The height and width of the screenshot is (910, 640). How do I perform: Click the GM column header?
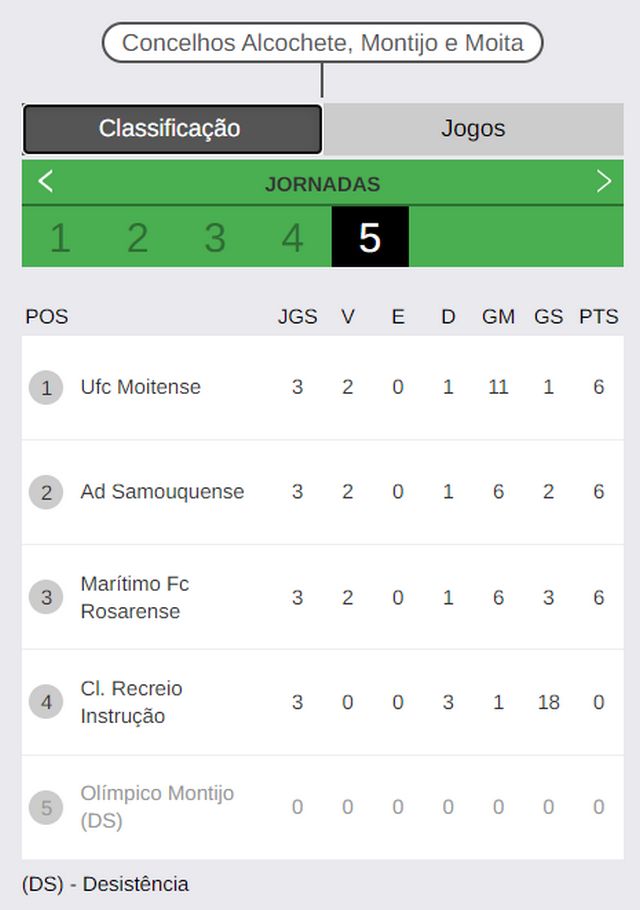[x=498, y=317]
